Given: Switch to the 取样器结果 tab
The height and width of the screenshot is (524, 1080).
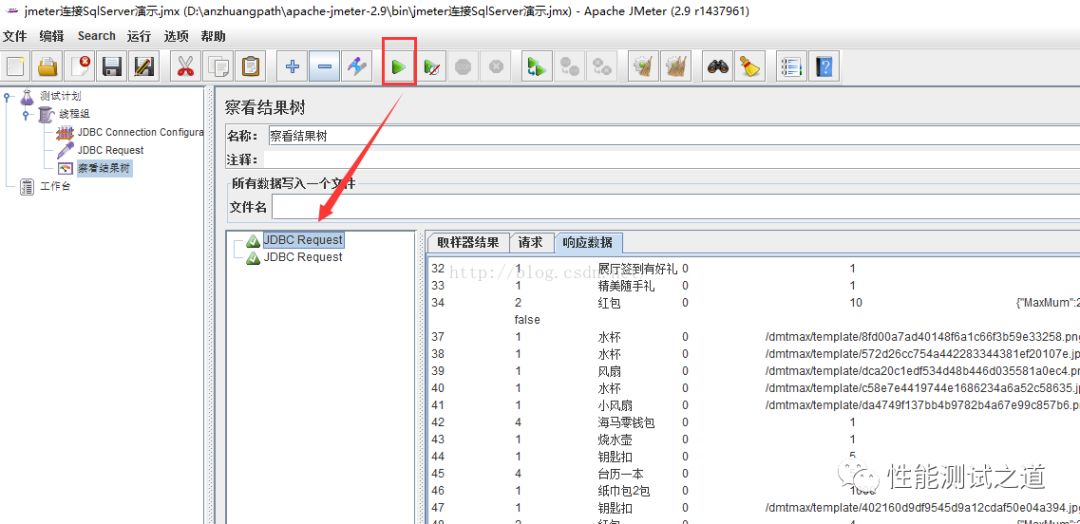Looking at the screenshot, I should pyautogui.click(x=468, y=242).
